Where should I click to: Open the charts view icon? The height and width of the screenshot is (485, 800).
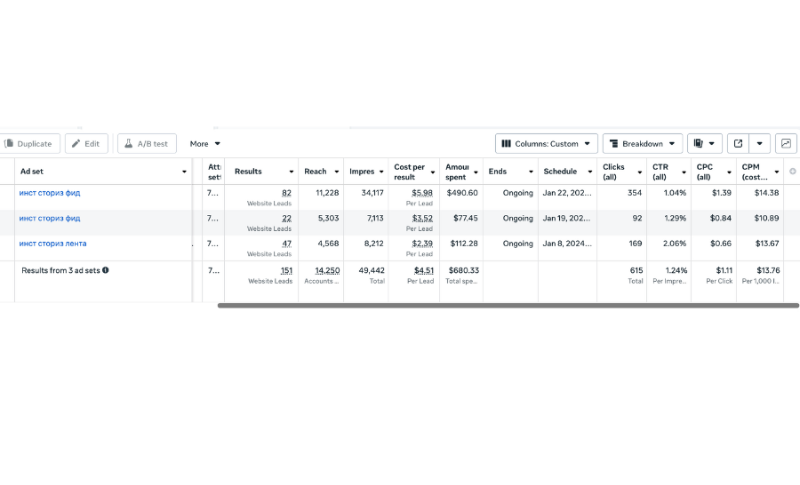click(786, 144)
